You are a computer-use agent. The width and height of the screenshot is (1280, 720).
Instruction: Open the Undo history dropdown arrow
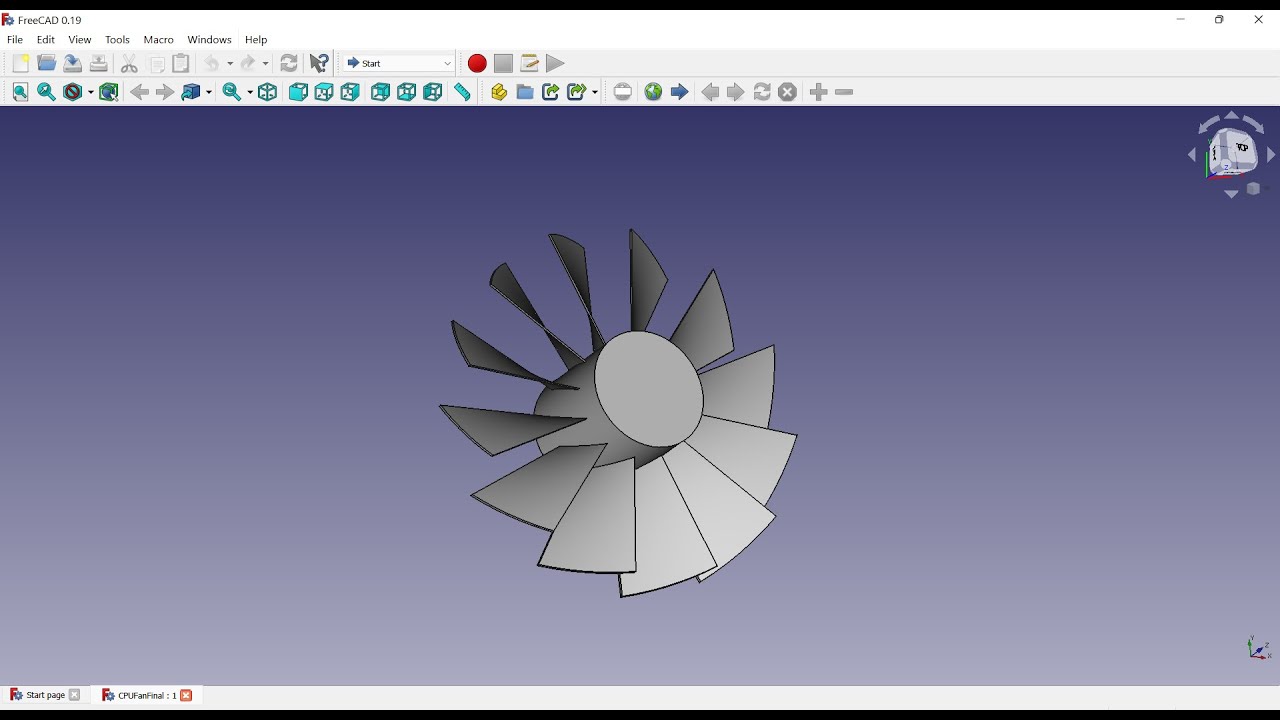click(x=230, y=64)
